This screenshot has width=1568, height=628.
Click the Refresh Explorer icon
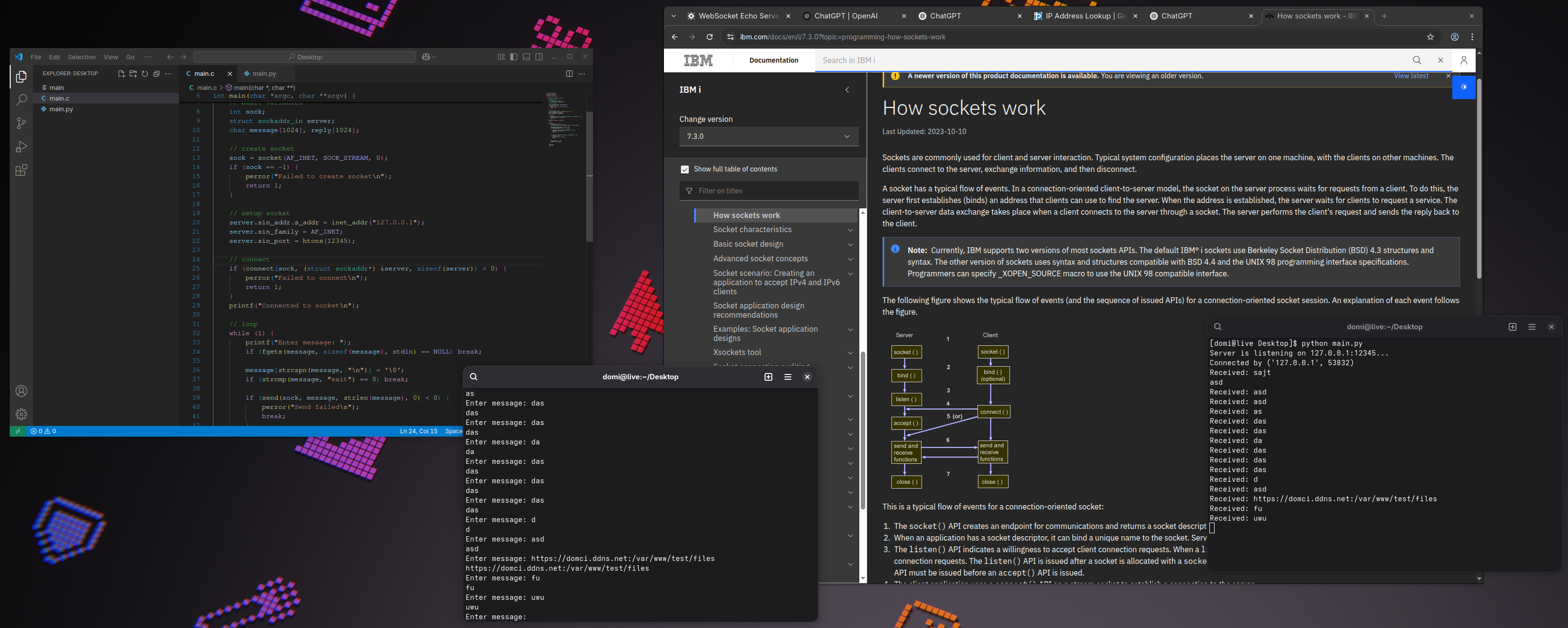[145, 74]
